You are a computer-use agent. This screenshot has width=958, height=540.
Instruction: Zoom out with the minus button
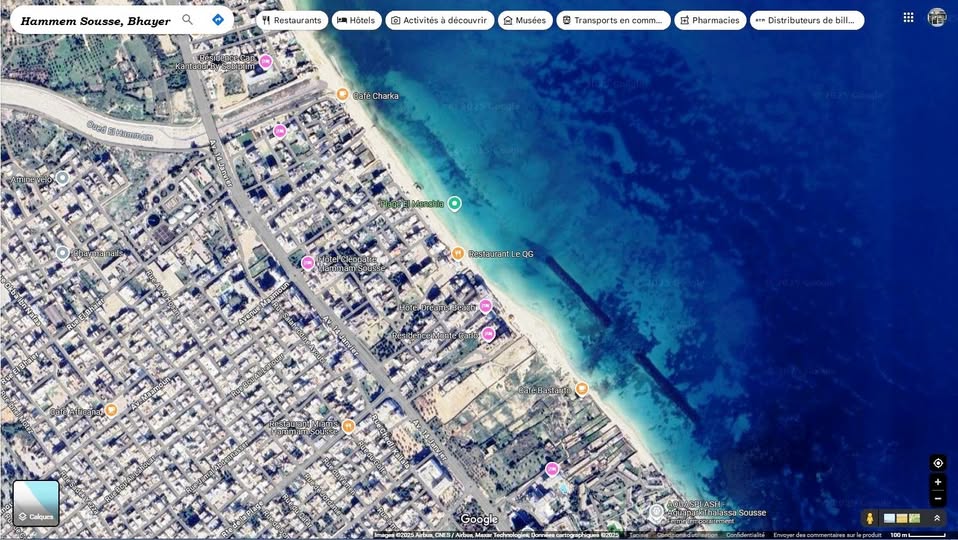pyautogui.click(x=938, y=498)
